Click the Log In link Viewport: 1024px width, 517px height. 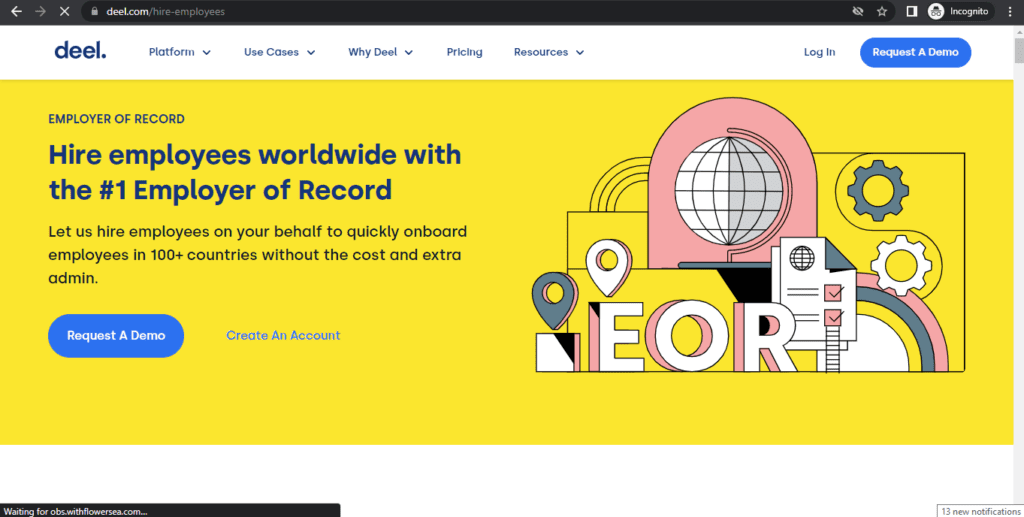819,52
